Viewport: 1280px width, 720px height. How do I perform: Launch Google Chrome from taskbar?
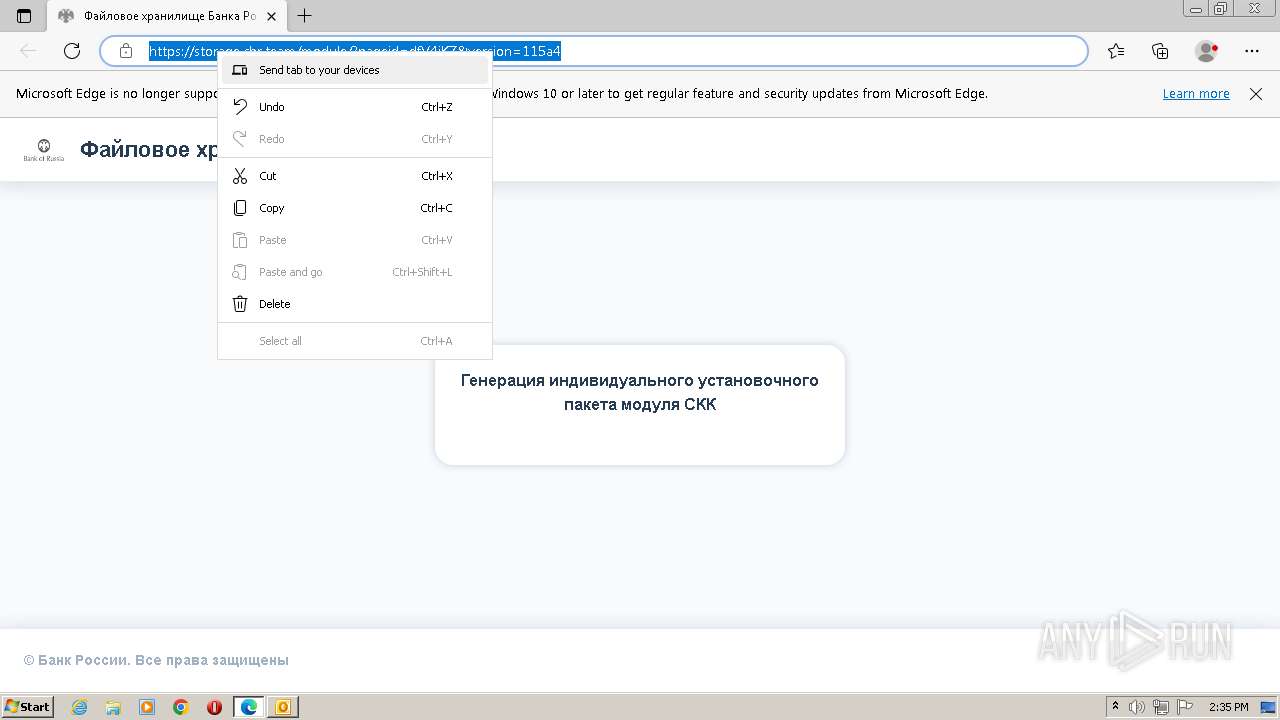(181, 707)
